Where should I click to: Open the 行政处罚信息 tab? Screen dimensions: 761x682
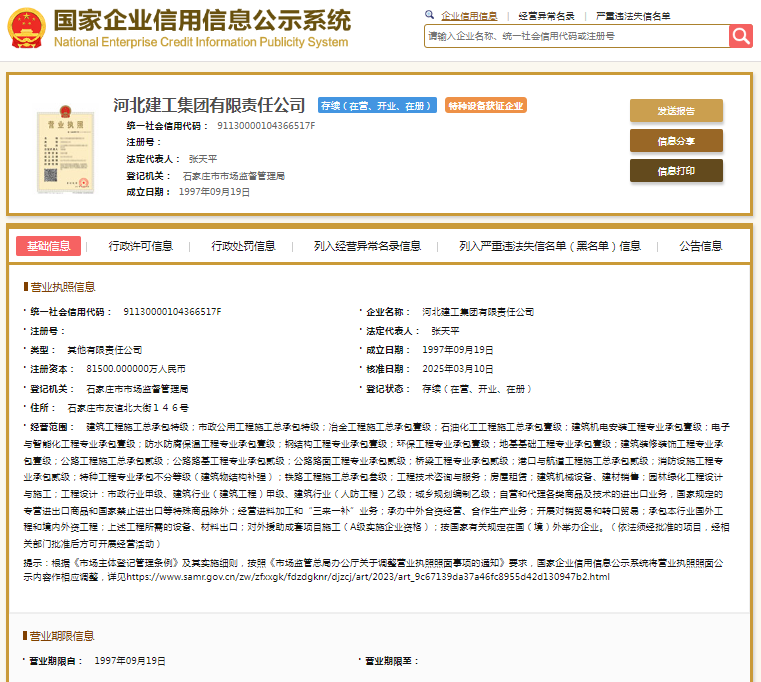[243, 246]
